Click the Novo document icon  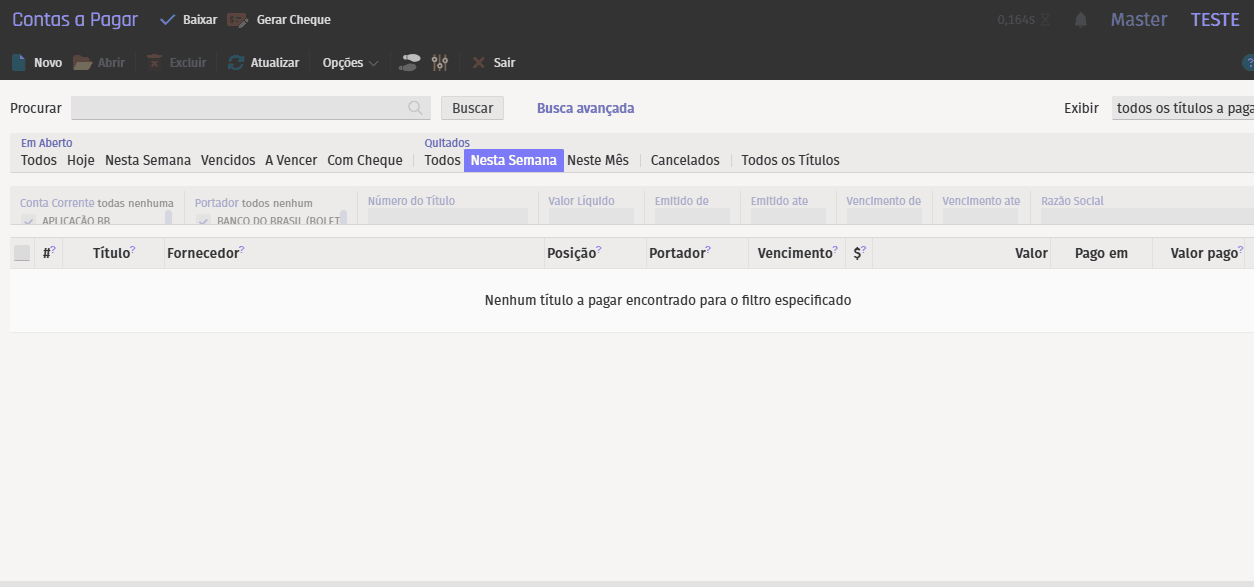(19, 63)
